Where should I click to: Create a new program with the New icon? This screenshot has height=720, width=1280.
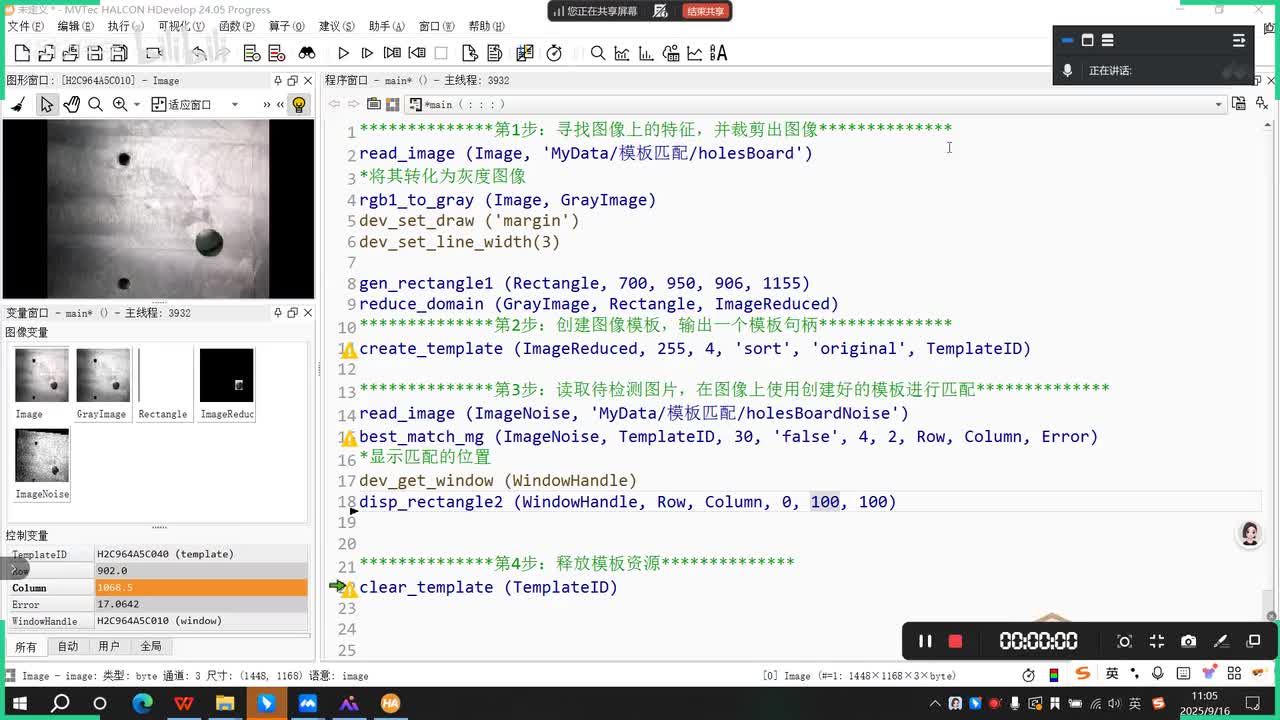22,53
